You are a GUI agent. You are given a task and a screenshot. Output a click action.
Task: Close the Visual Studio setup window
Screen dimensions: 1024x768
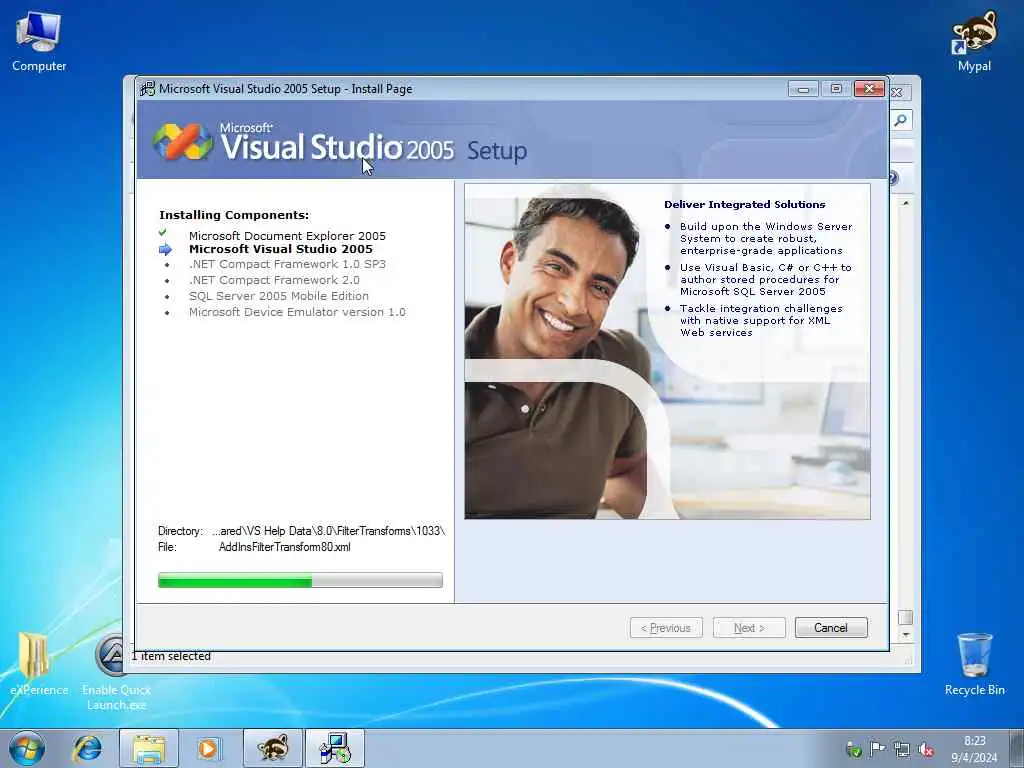[x=869, y=89]
